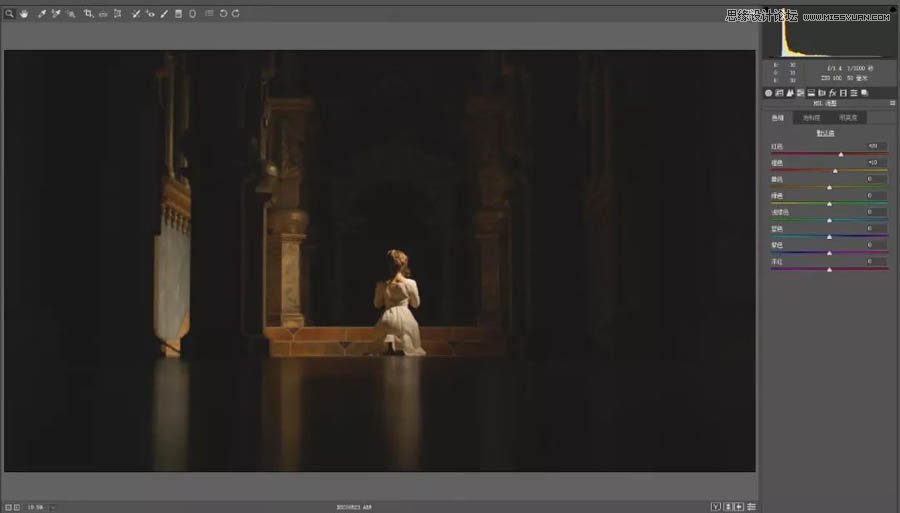Adjust the Blues hue slider
The image size is (900, 513).
tap(829, 236)
